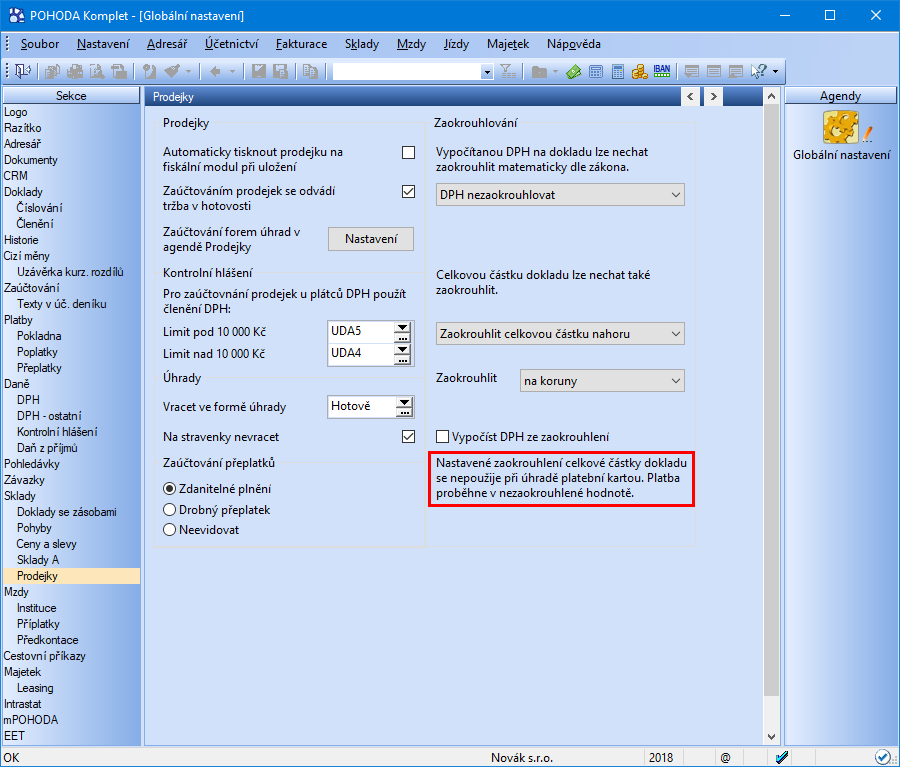Select 'Ceny a slevy' section

(46, 544)
